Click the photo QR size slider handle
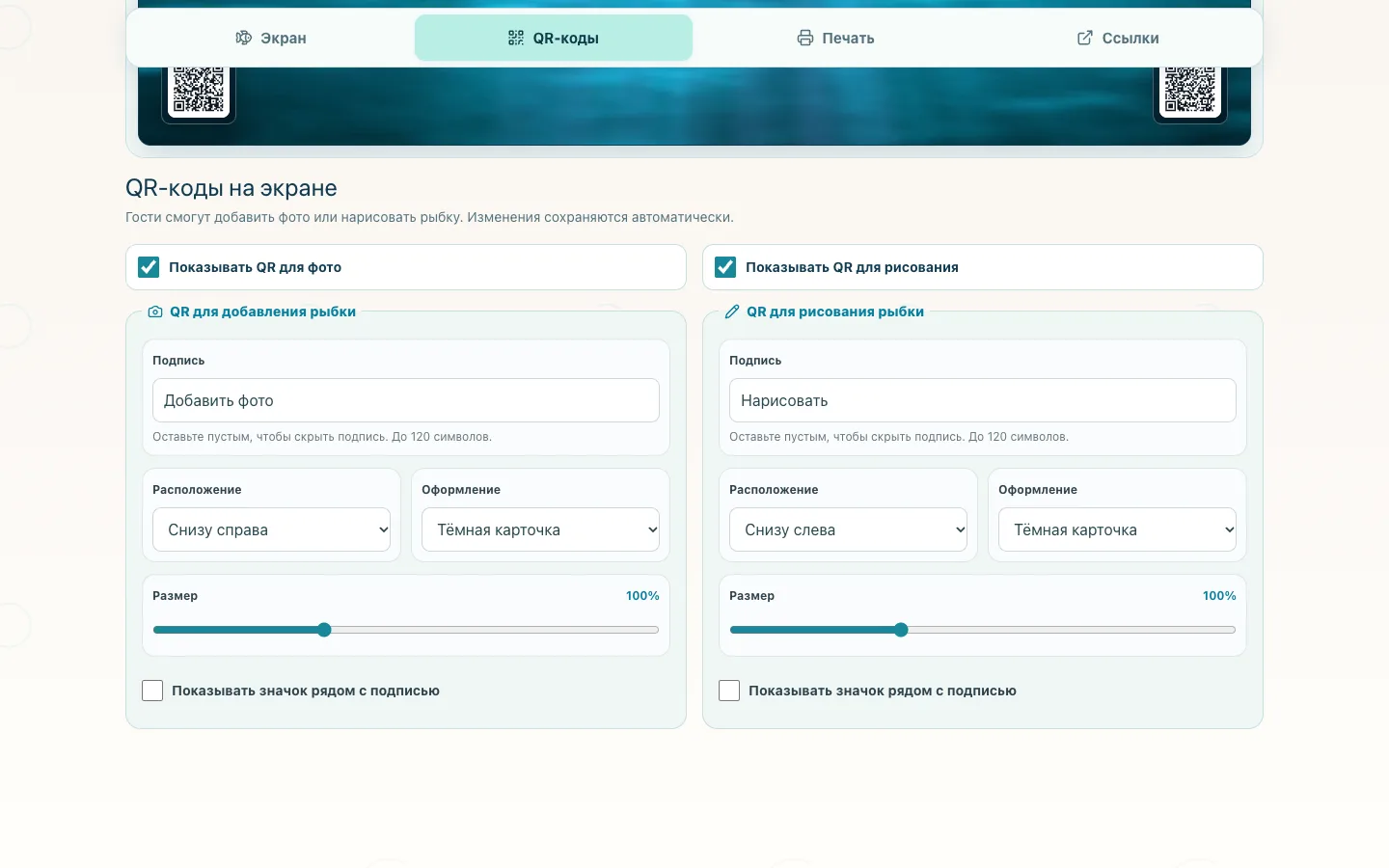The width and height of the screenshot is (1389, 868). tap(324, 630)
